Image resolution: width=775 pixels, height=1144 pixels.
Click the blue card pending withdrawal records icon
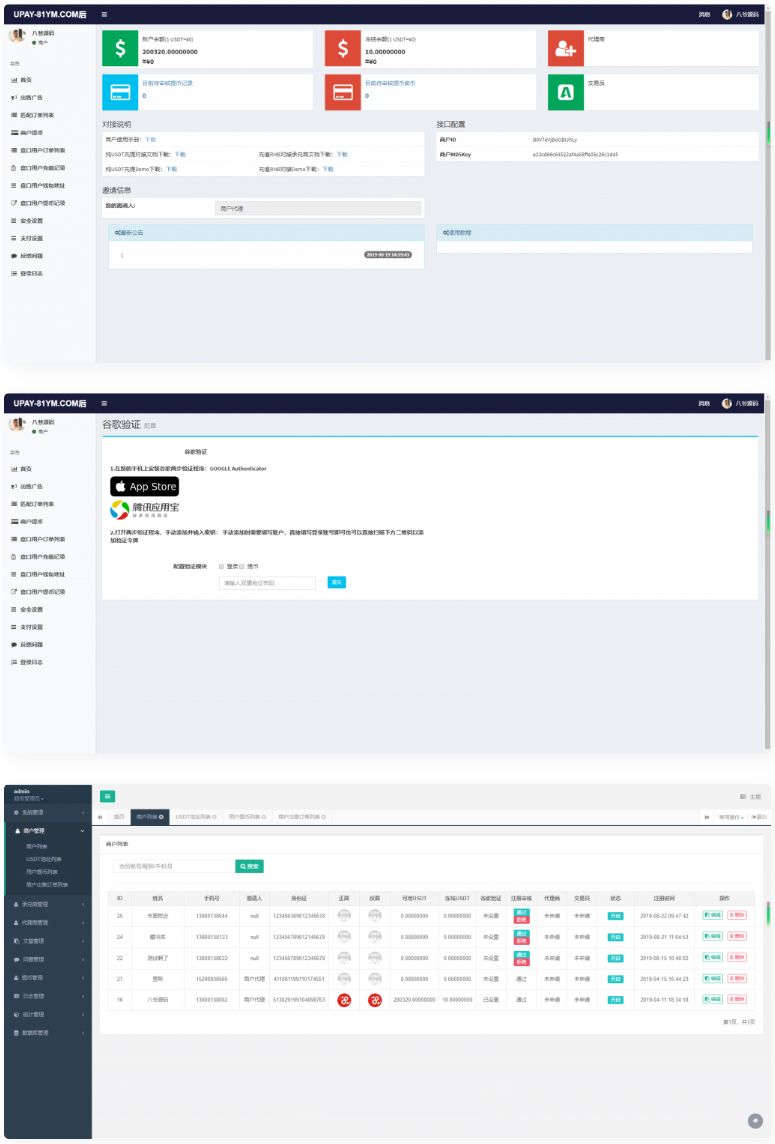tap(120, 92)
